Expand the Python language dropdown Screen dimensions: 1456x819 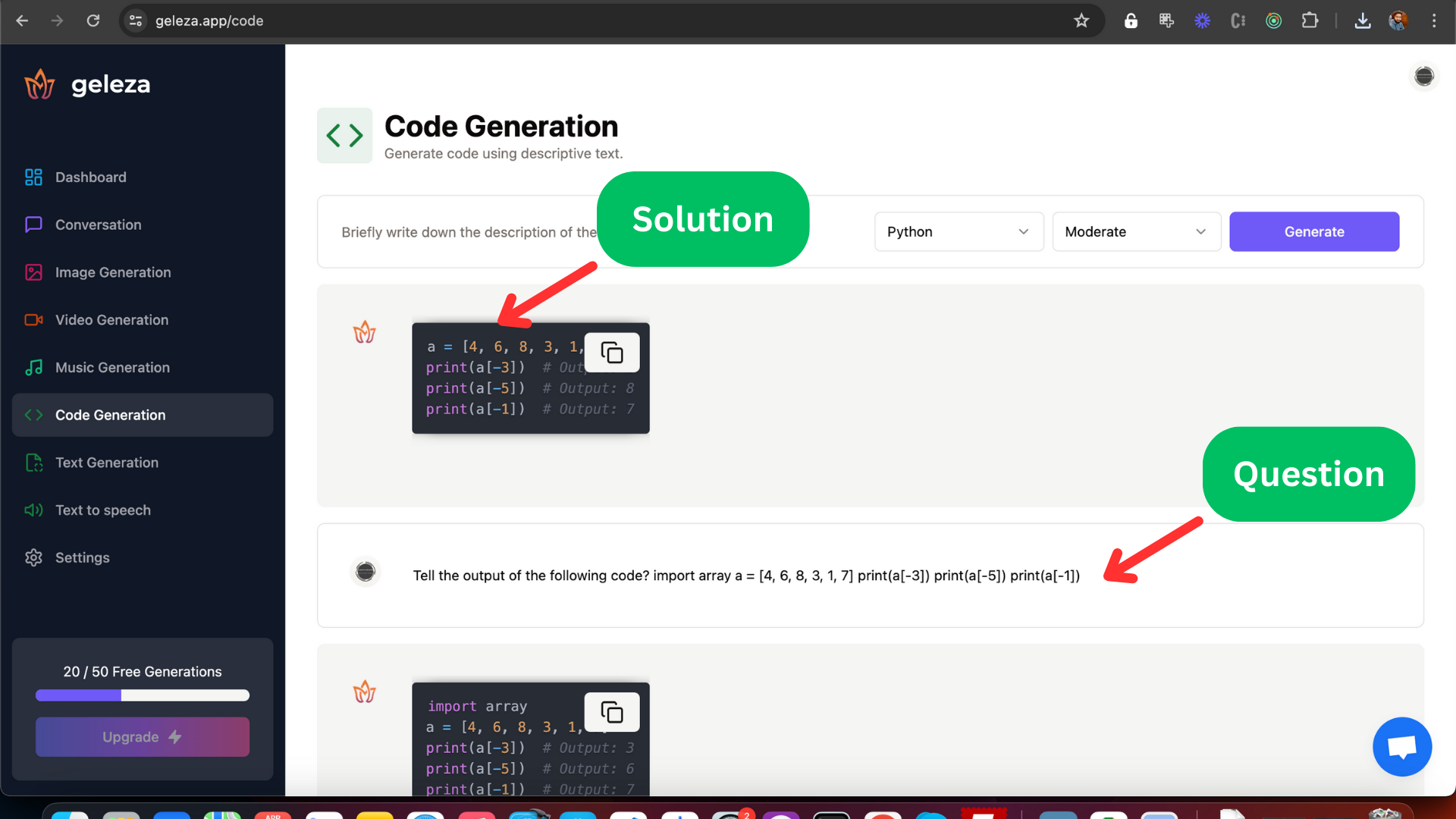[x=959, y=232]
